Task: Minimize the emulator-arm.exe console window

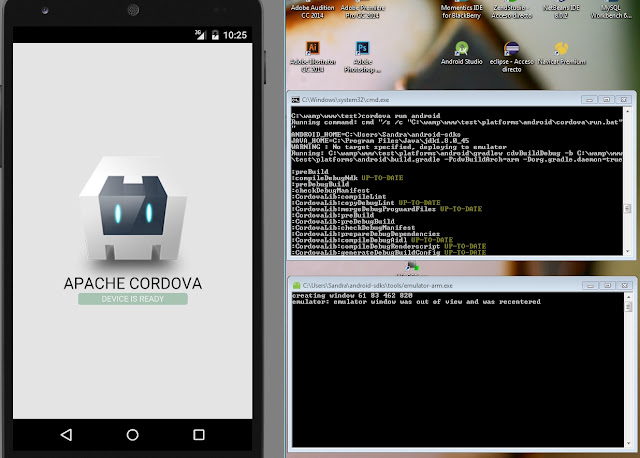Action: [590, 285]
